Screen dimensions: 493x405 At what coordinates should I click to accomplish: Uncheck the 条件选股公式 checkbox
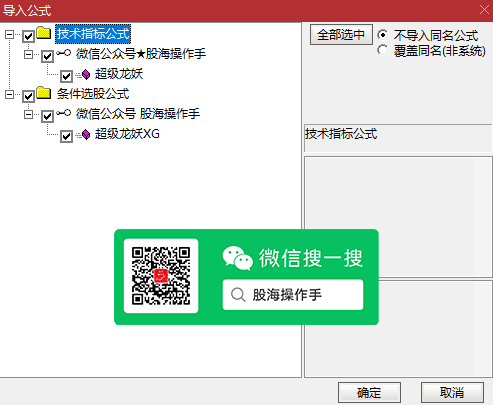tap(28, 96)
